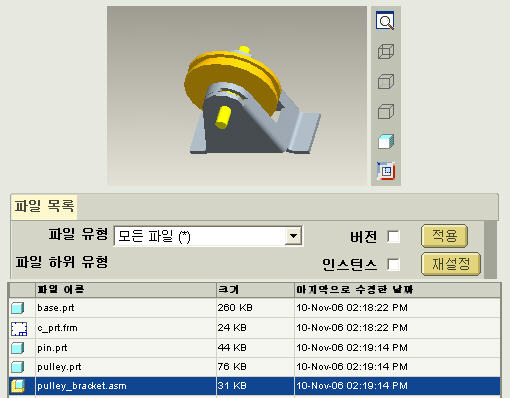Click the base.prt part file icon
This screenshot has width=510, height=398.
(x=18, y=308)
